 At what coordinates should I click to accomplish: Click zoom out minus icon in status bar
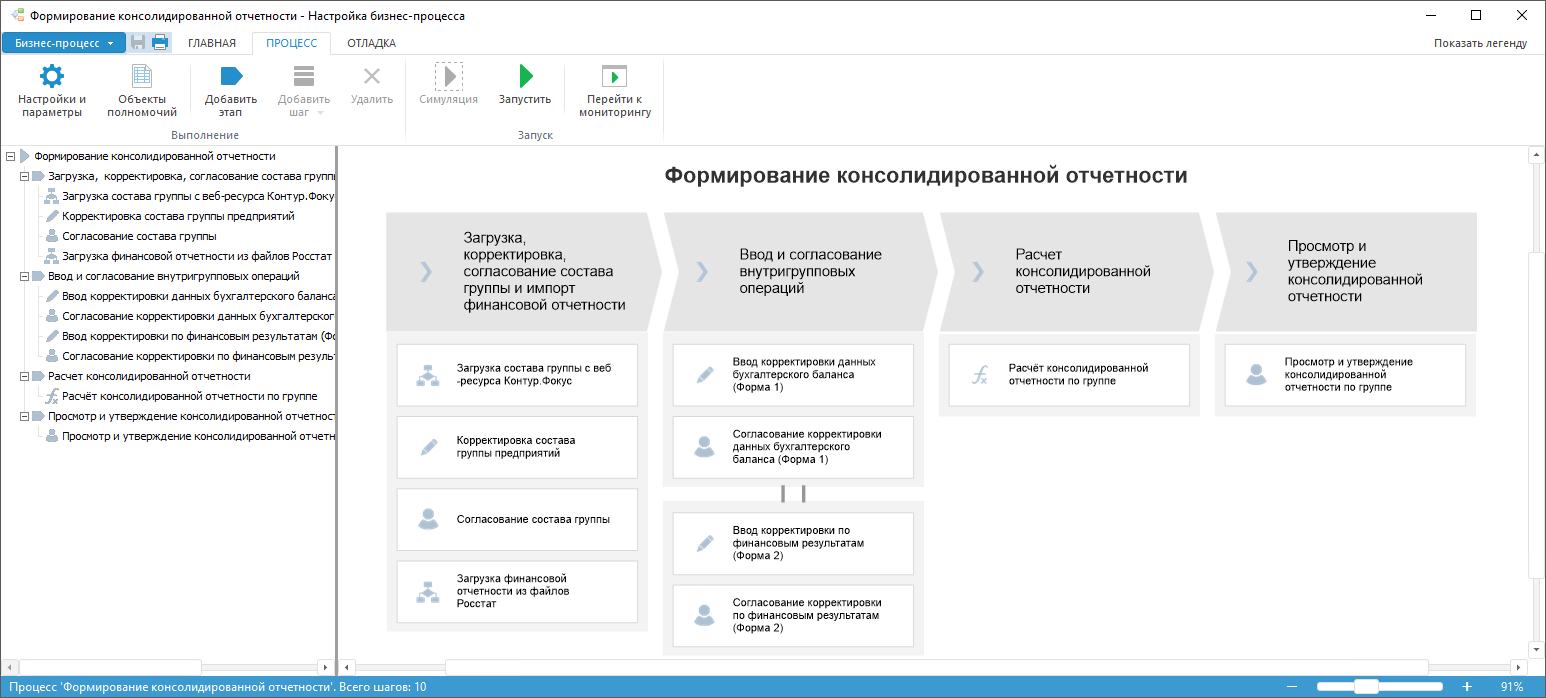[x=1292, y=687]
